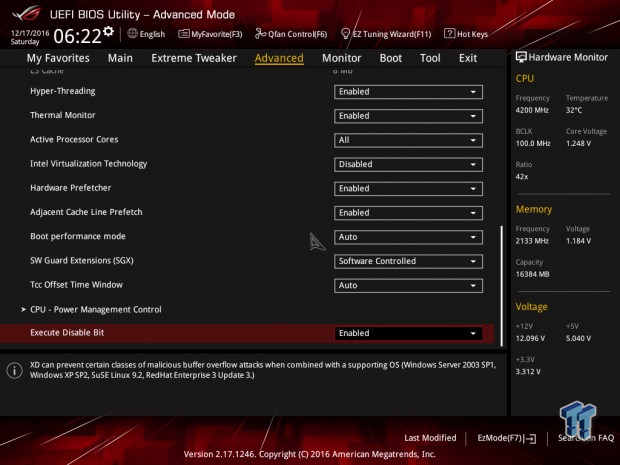Select Boot performance mode label
Screen dimensions: 620x465
pyautogui.click(x=78, y=236)
